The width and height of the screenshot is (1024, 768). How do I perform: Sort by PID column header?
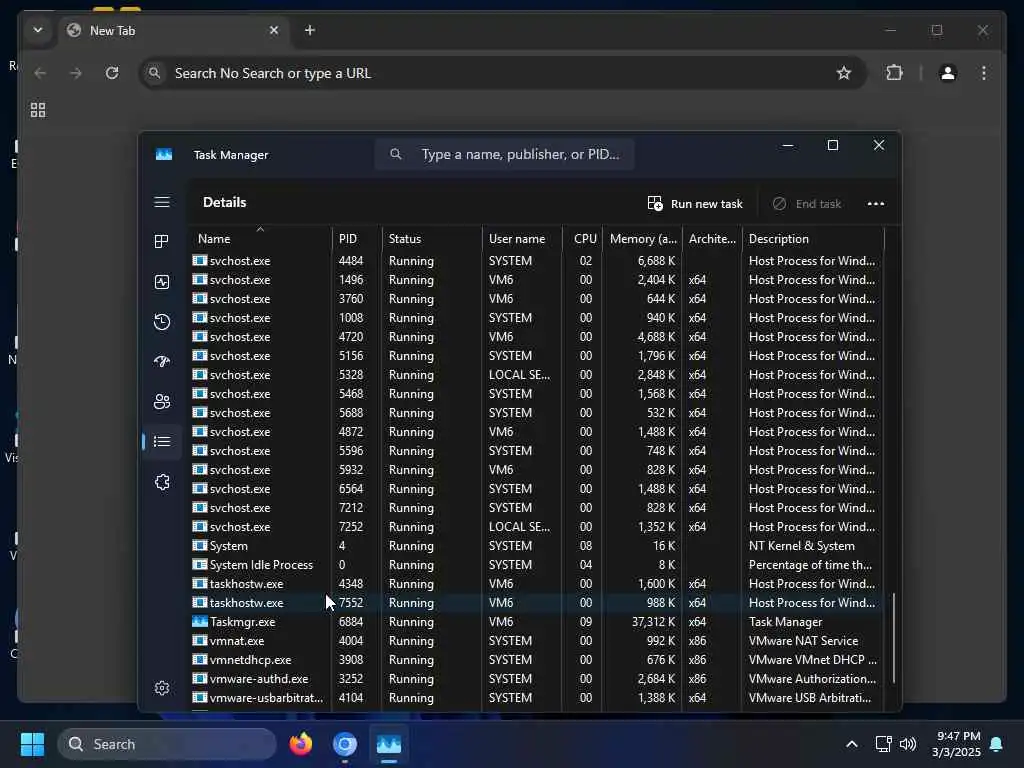357,238
